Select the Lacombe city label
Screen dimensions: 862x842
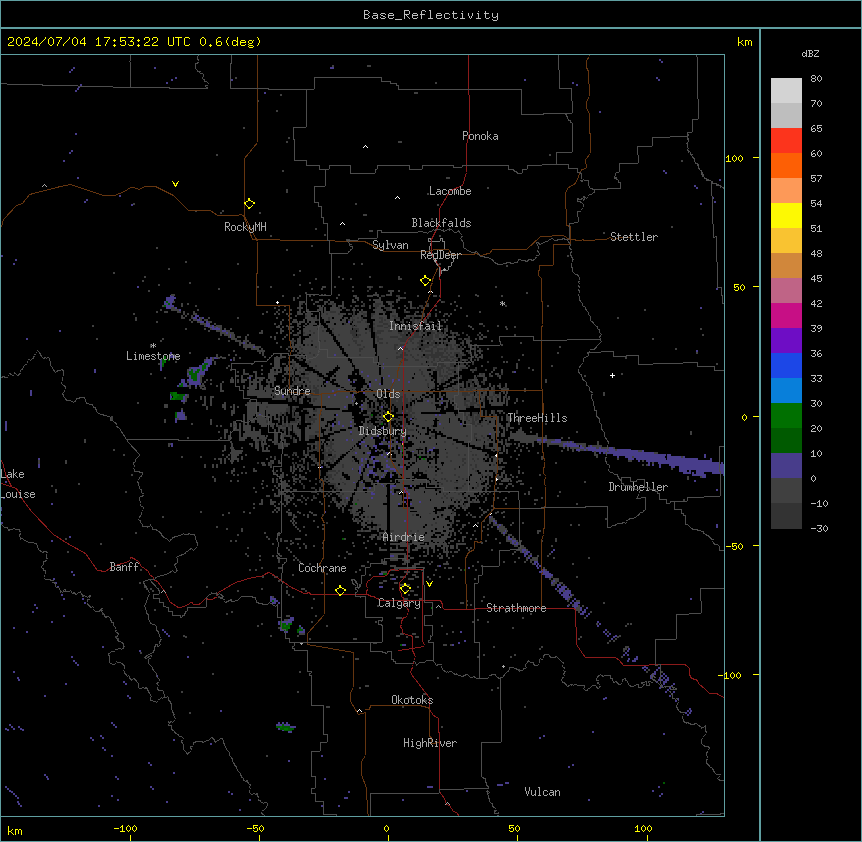click(450, 191)
